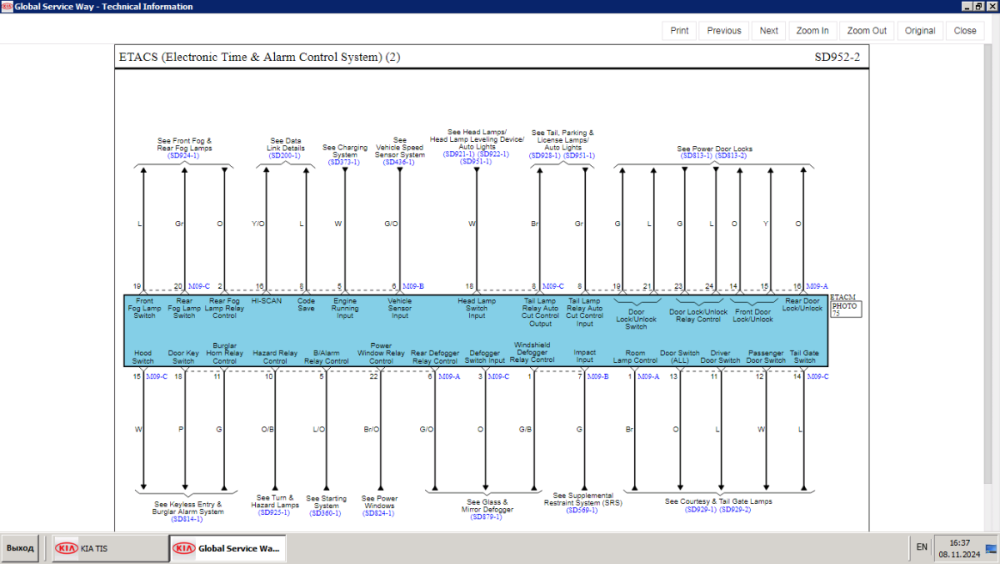The image size is (1000, 564).
Task: Click M09-A connector beside Rear Door Lock pin 16
Action: [817, 286]
